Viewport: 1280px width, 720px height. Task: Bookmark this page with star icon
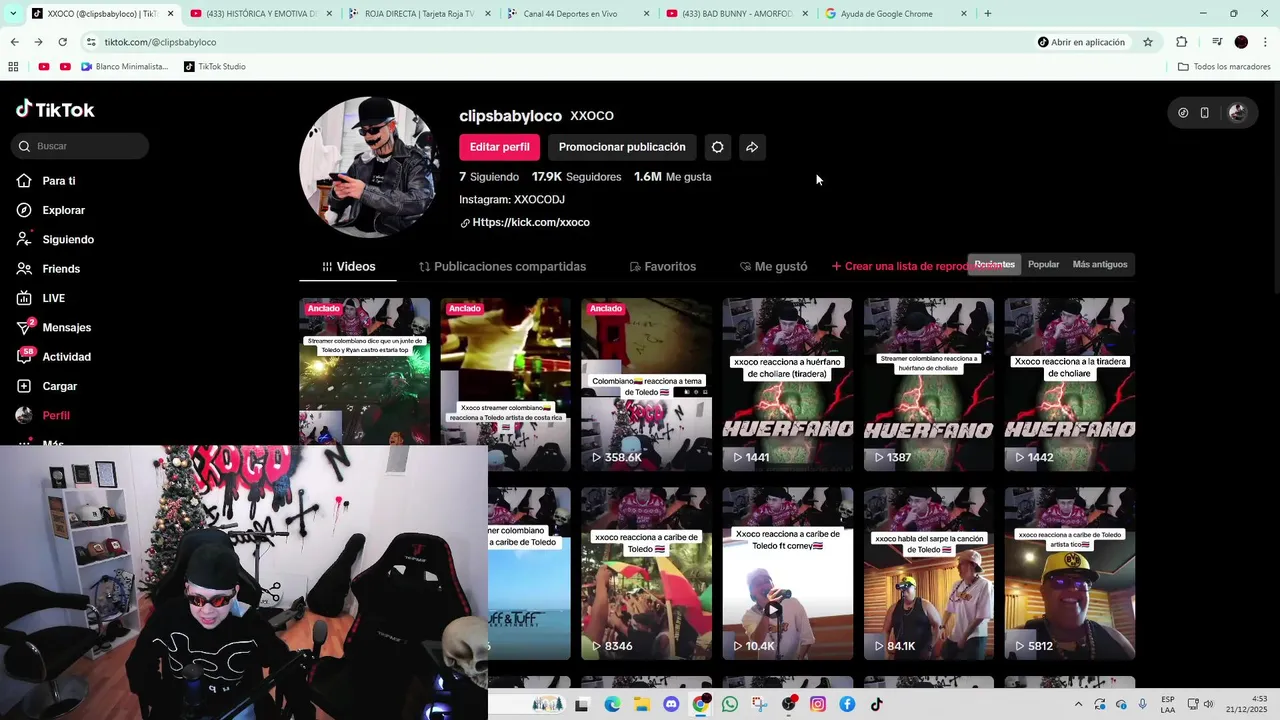point(1148,42)
